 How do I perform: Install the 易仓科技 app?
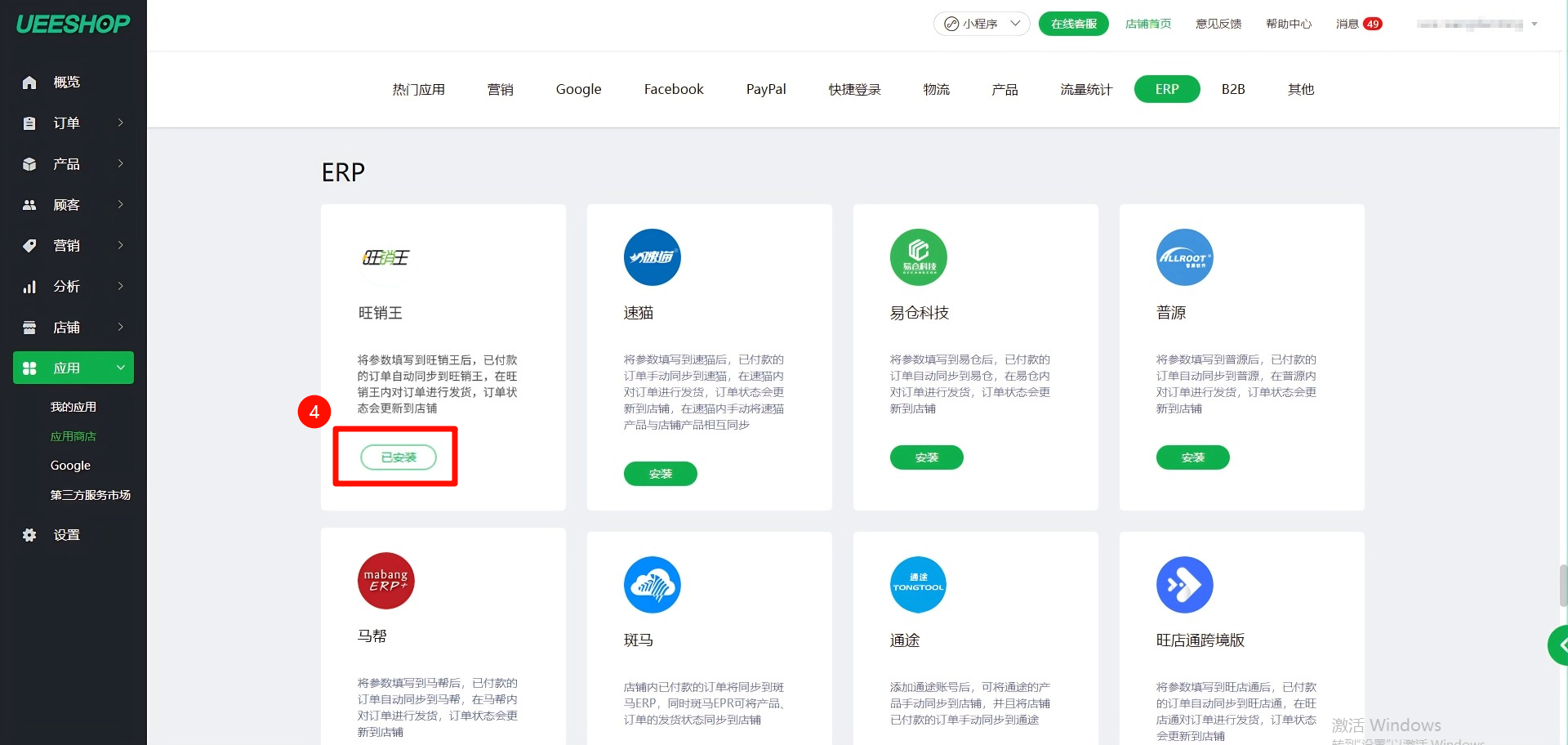tap(927, 457)
